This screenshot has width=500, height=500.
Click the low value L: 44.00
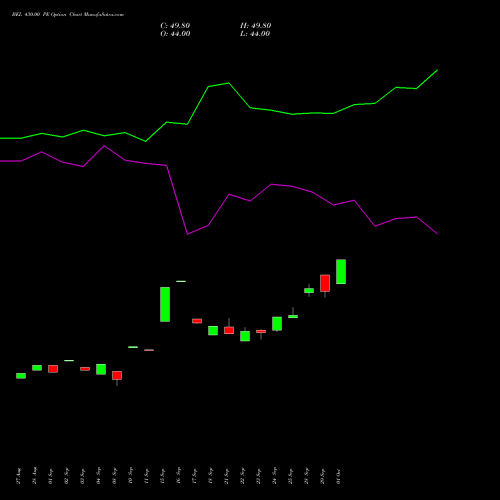pos(255,34)
